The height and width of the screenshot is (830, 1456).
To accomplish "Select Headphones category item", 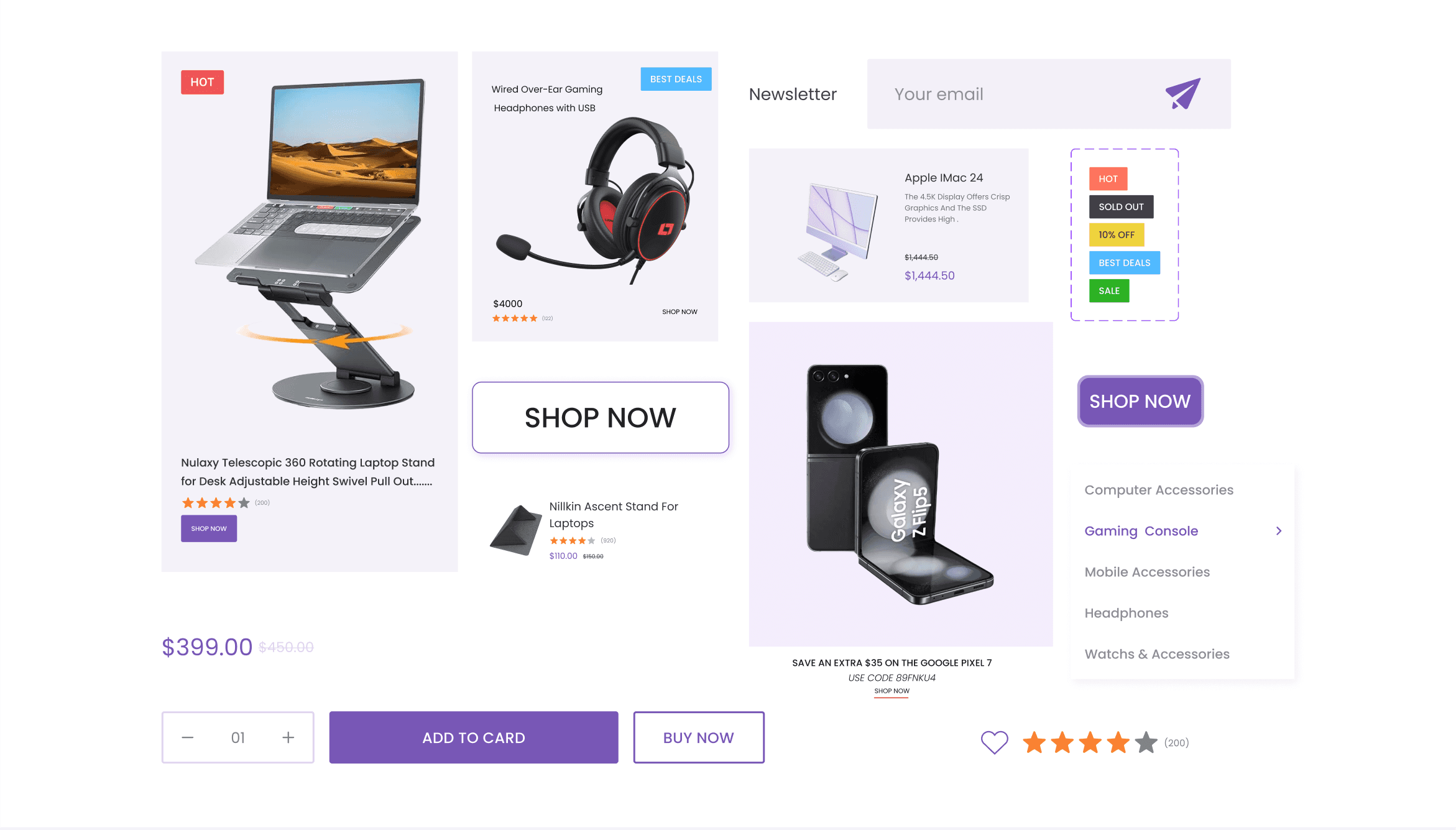I will tap(1127, 613).
